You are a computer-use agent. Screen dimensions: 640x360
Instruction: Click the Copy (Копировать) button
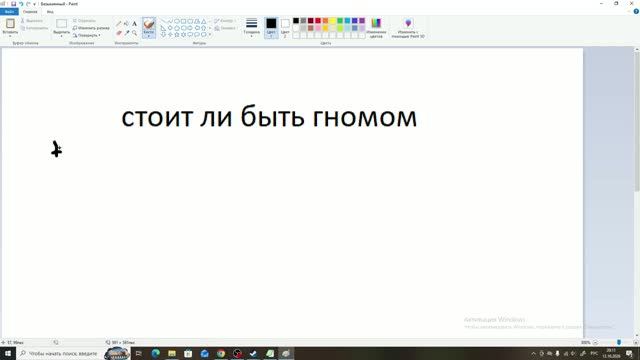click(x=34, y=28)
